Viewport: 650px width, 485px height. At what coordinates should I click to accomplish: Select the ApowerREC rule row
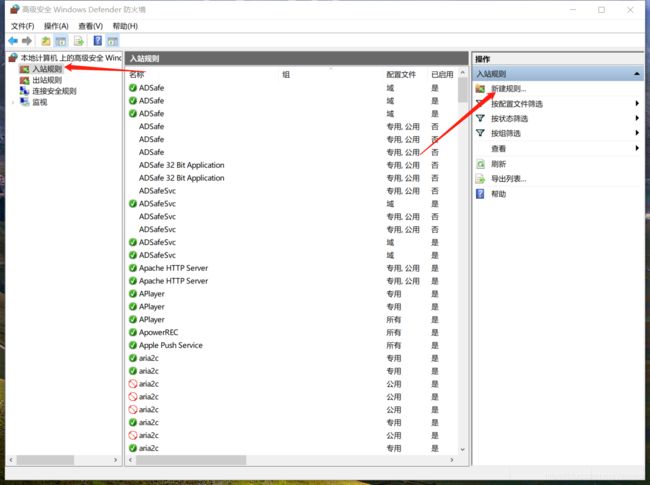tap(291, 332)
